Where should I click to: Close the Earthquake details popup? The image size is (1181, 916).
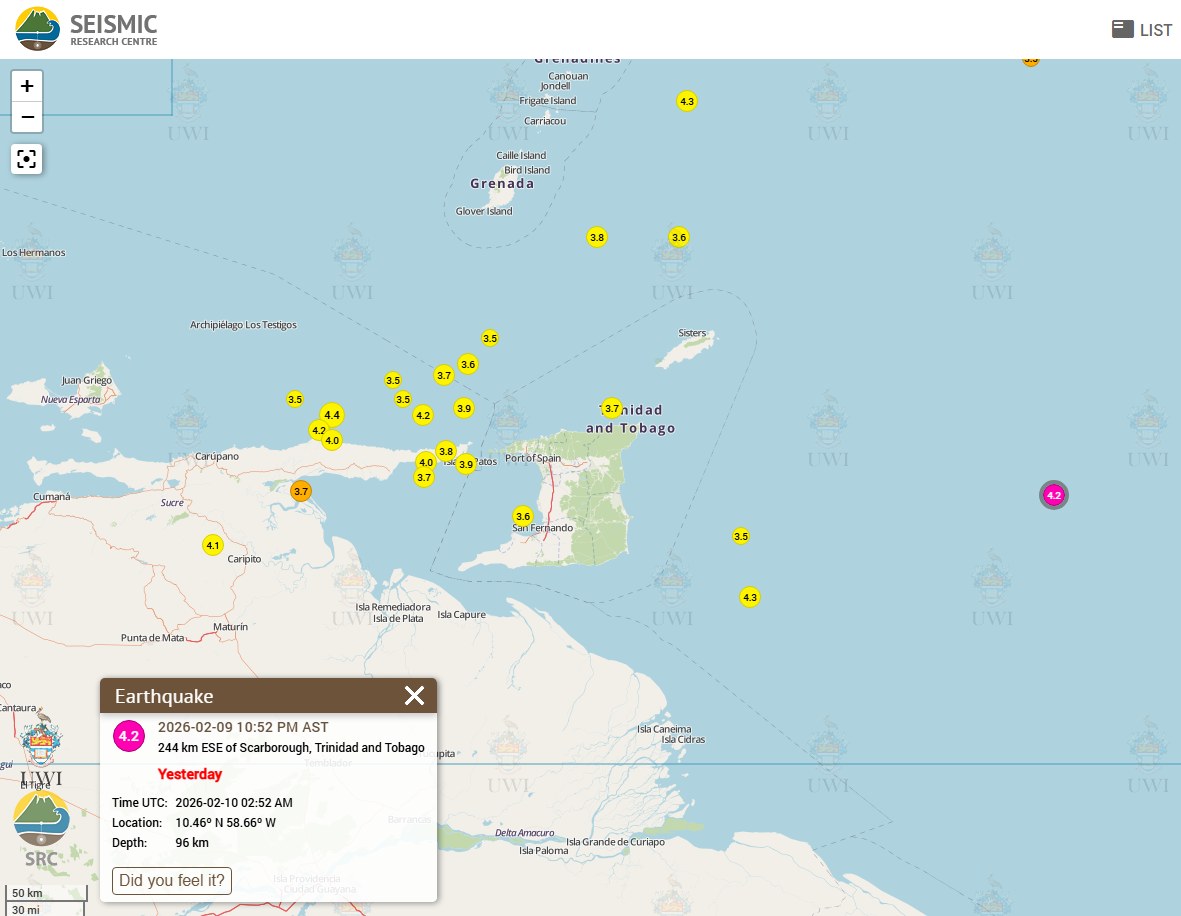tap(414, 696)
